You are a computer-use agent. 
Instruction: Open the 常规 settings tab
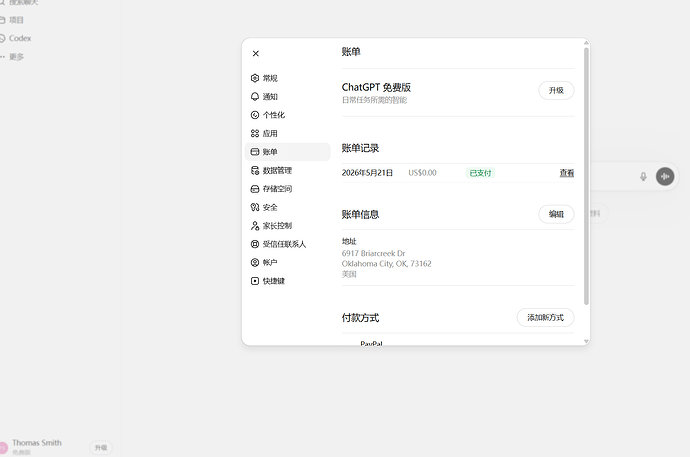point(287,78)
